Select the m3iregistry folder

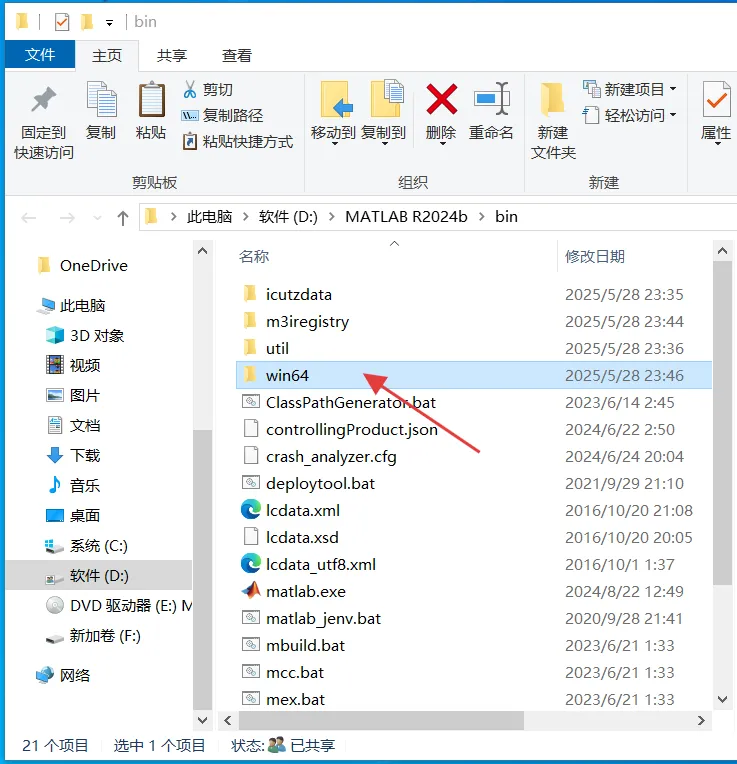pos(473,322)
